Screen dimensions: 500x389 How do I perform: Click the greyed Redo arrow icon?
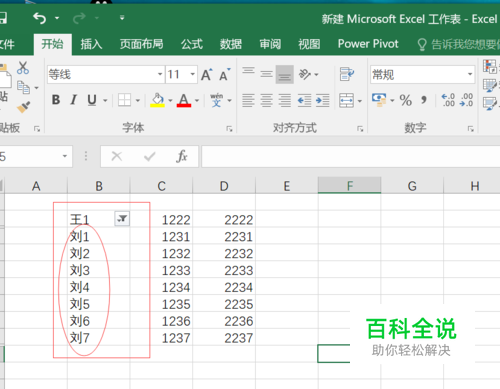(x=79, y=18)
